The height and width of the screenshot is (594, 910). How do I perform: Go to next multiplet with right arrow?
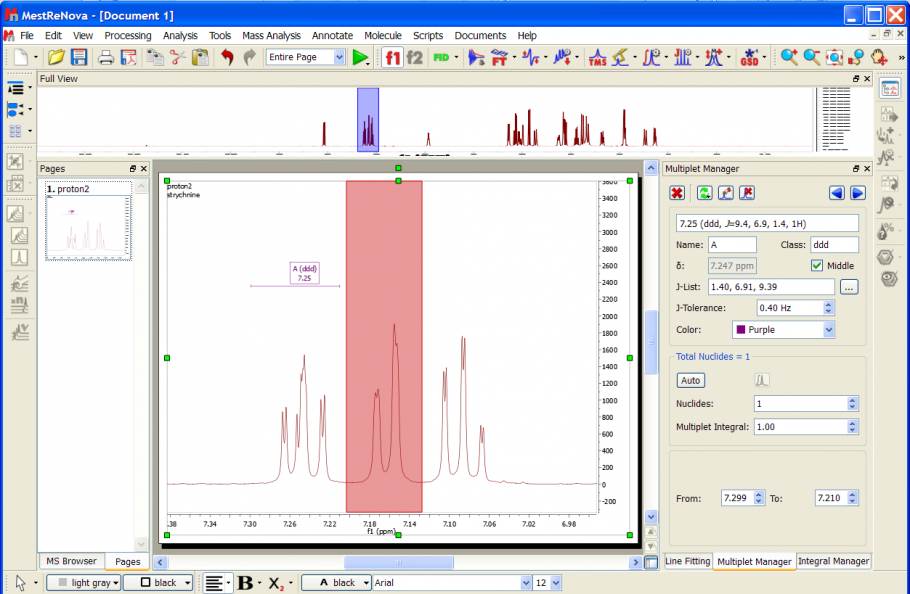tap(857, 193)
